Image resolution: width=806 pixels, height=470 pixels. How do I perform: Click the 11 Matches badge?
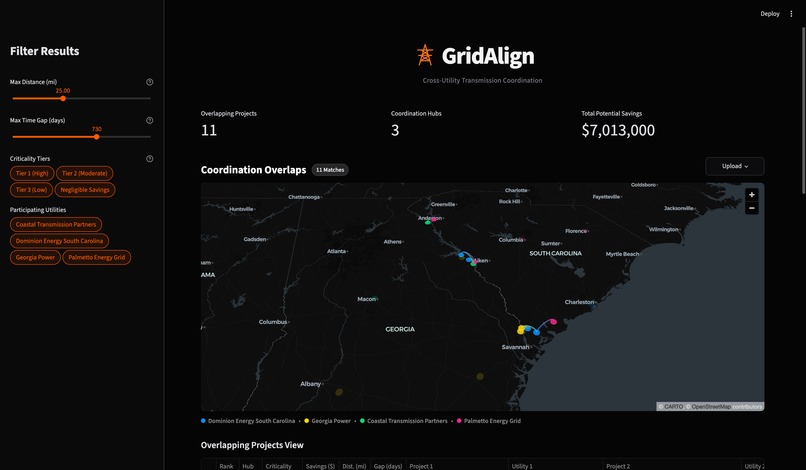point(330,170)
